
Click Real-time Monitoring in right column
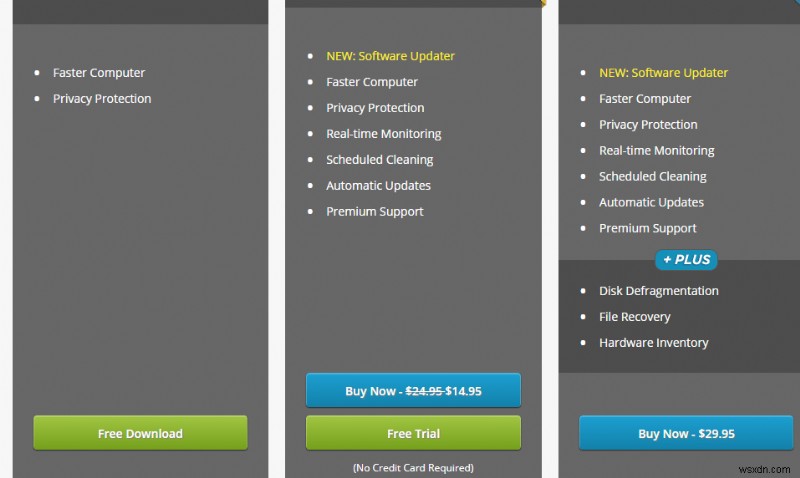tap(657, 151)
